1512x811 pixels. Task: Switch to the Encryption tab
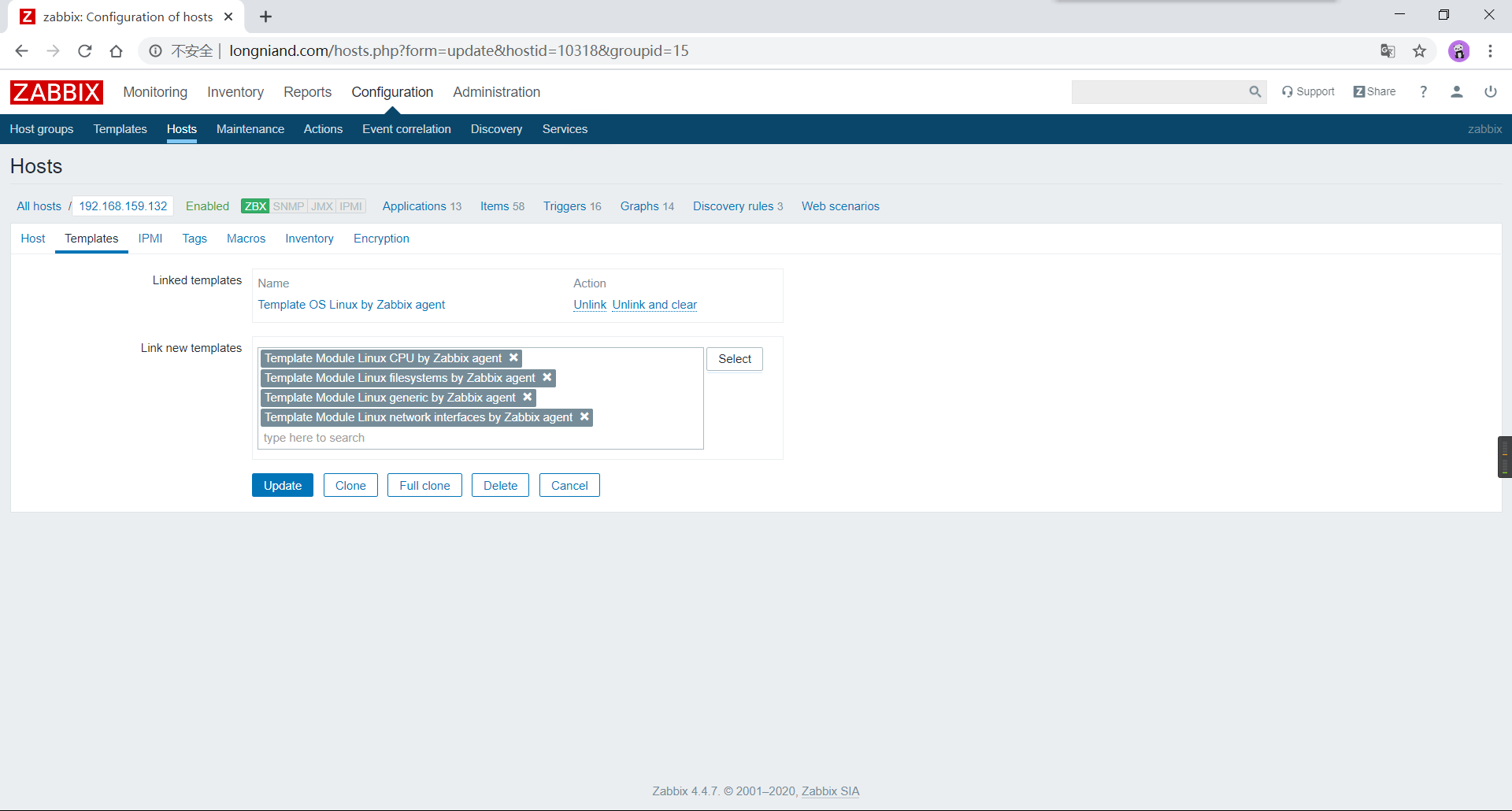pos(381,239)
